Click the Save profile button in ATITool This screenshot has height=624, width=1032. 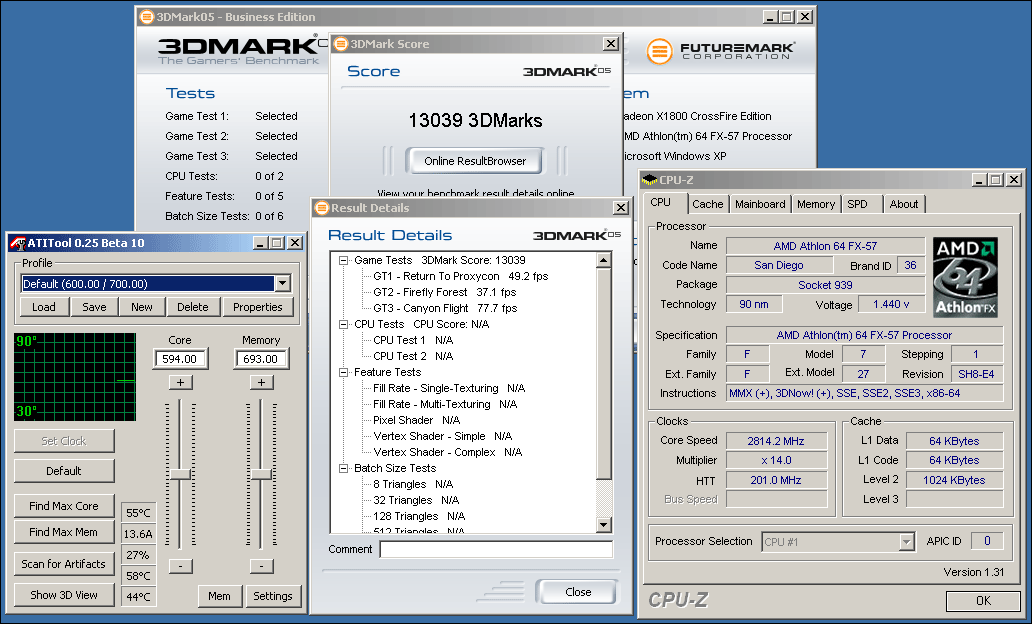tap(94, 307)
